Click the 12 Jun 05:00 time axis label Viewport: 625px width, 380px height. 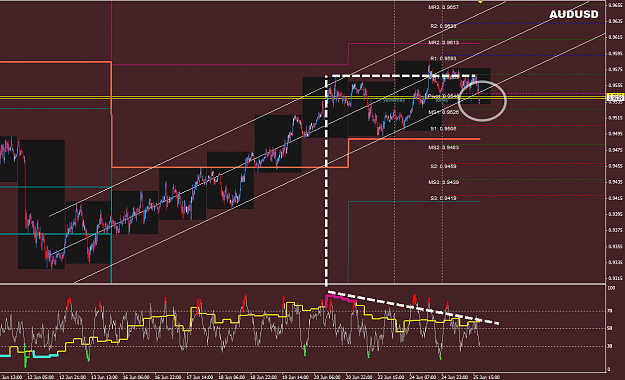[40, 377]
